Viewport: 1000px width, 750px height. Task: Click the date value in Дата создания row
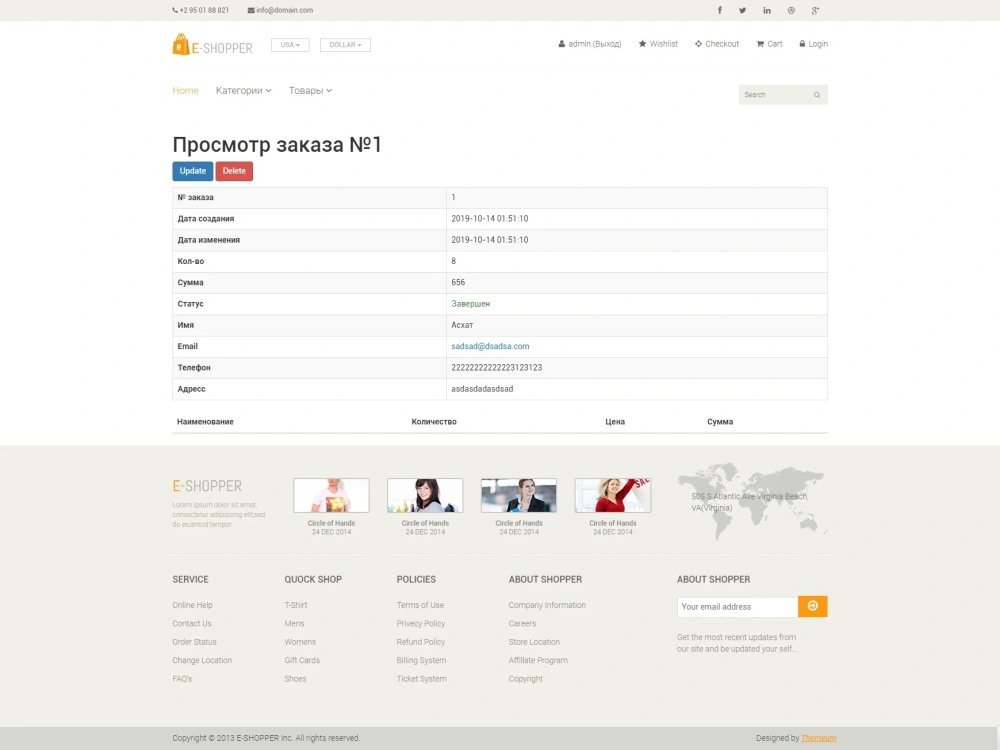(x=489, y=219)
